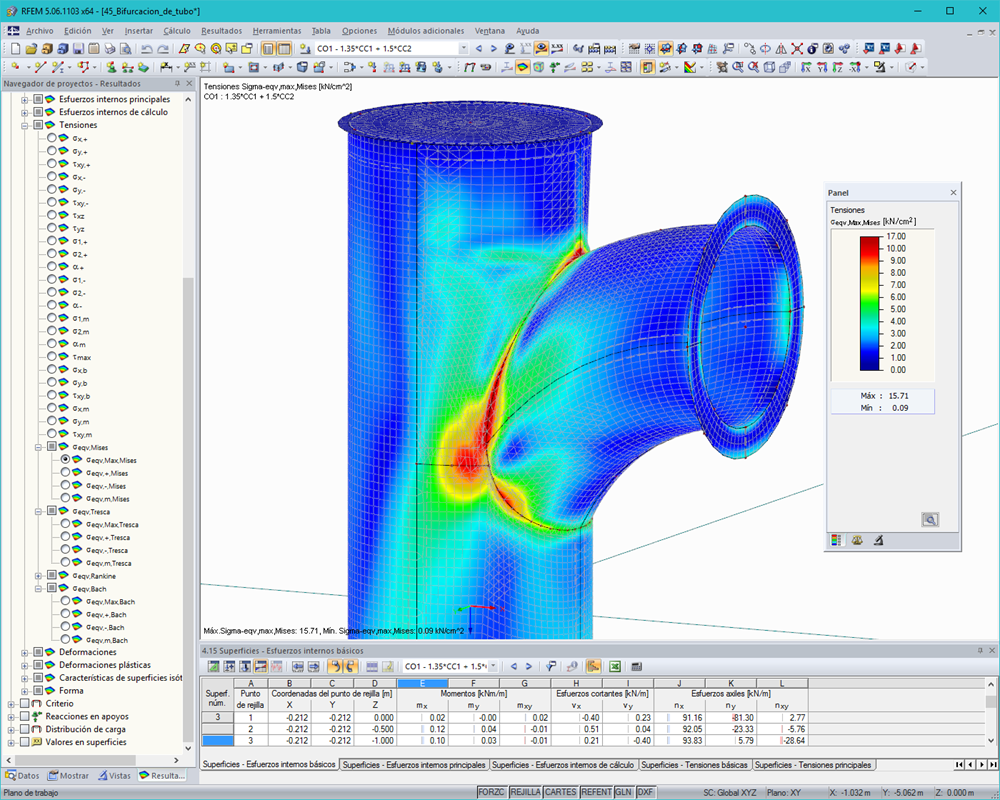The width and height of the screenshot is (1000, 800).
Task: Click the Save floppy disk icon
Action: click(78, 48)
